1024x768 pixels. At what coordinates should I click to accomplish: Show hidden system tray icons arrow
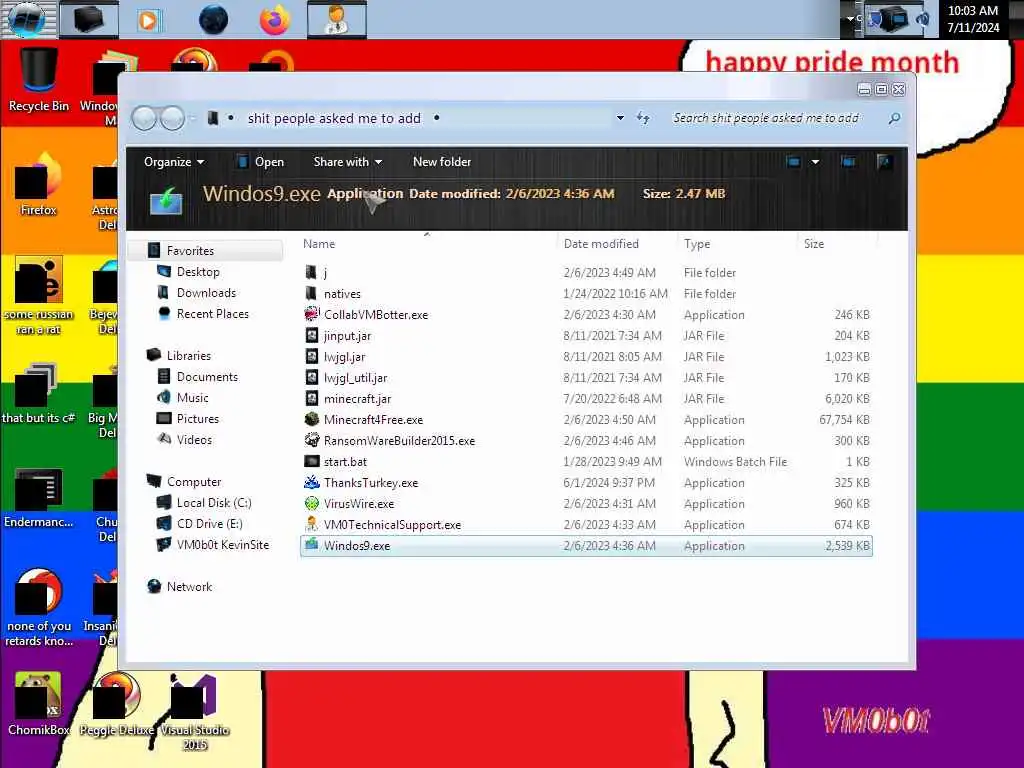[x=850, y=19]
